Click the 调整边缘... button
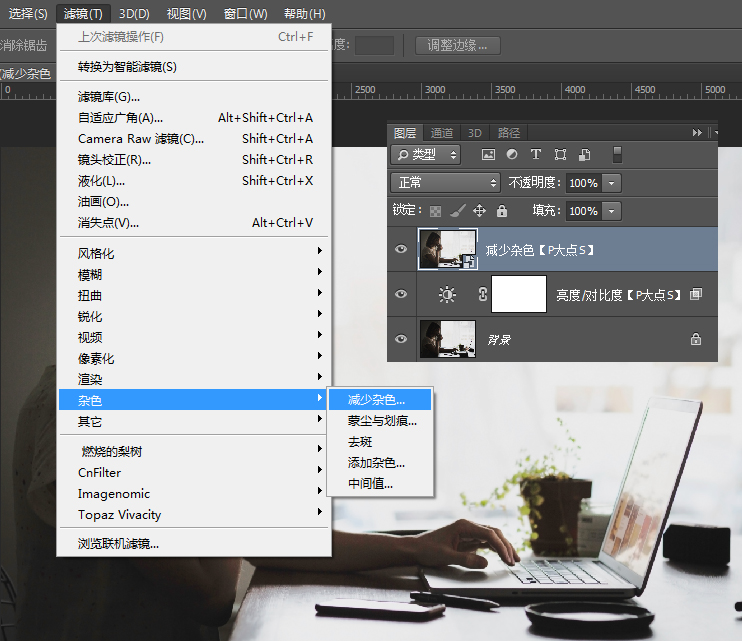The image size is (742, 641). tap(458, 45)
